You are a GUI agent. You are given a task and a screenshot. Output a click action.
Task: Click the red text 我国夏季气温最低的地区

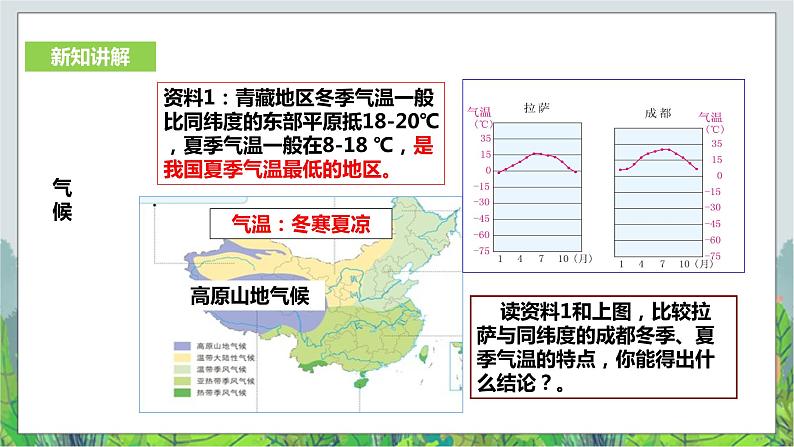pyautogui.click(x=277, y=170)
